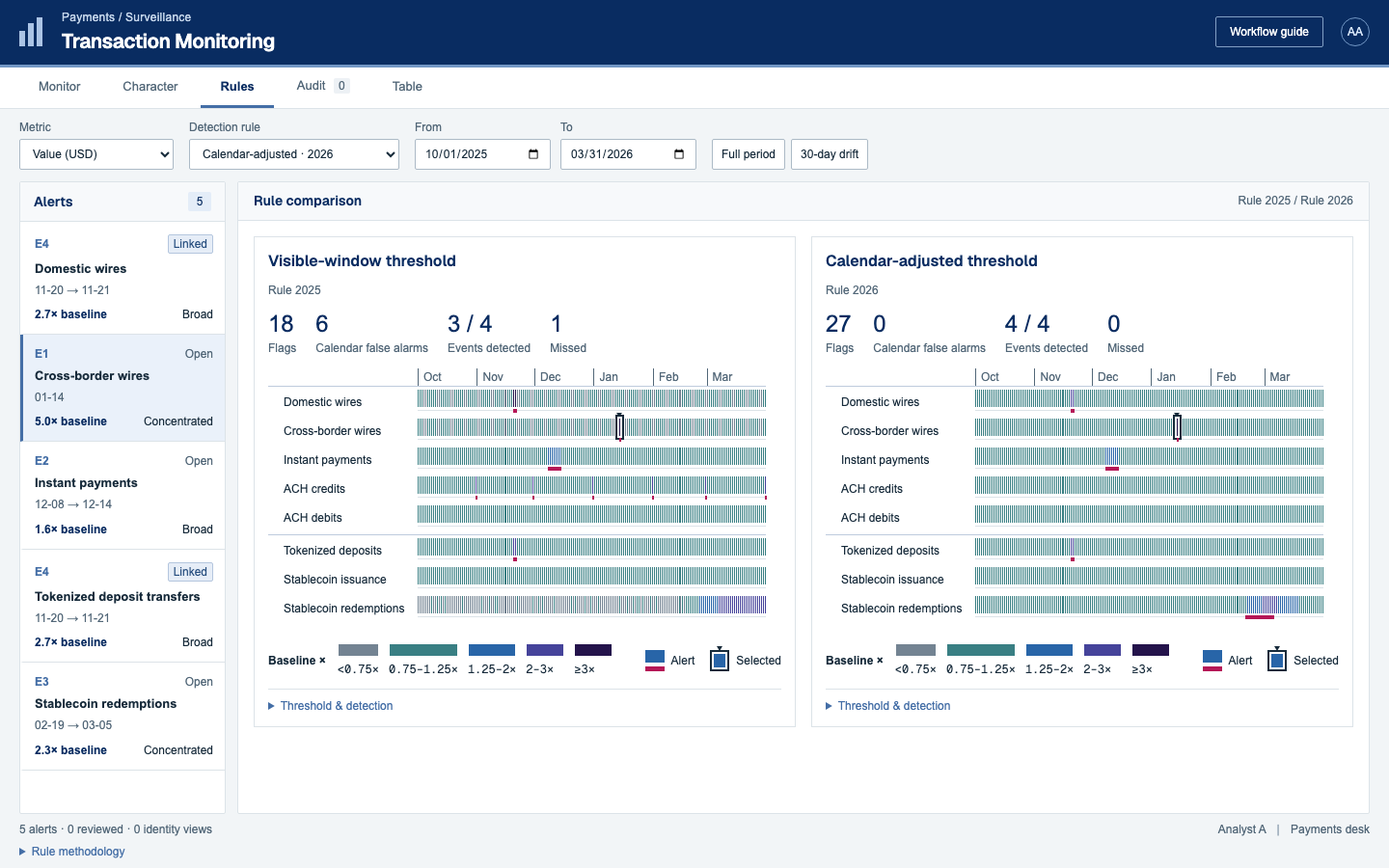This screenshot has height=868, width=1389.
Task: Select the Rules tab
Action: [x=237, y=87]
